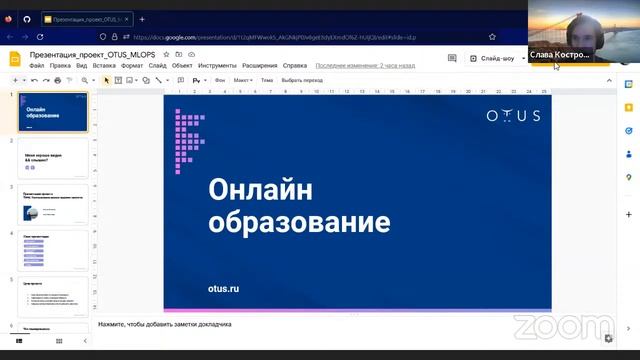Open the Справка menu
Image resolution: width=640 pixels, height=360 pixels.
[x=295, y=65]
